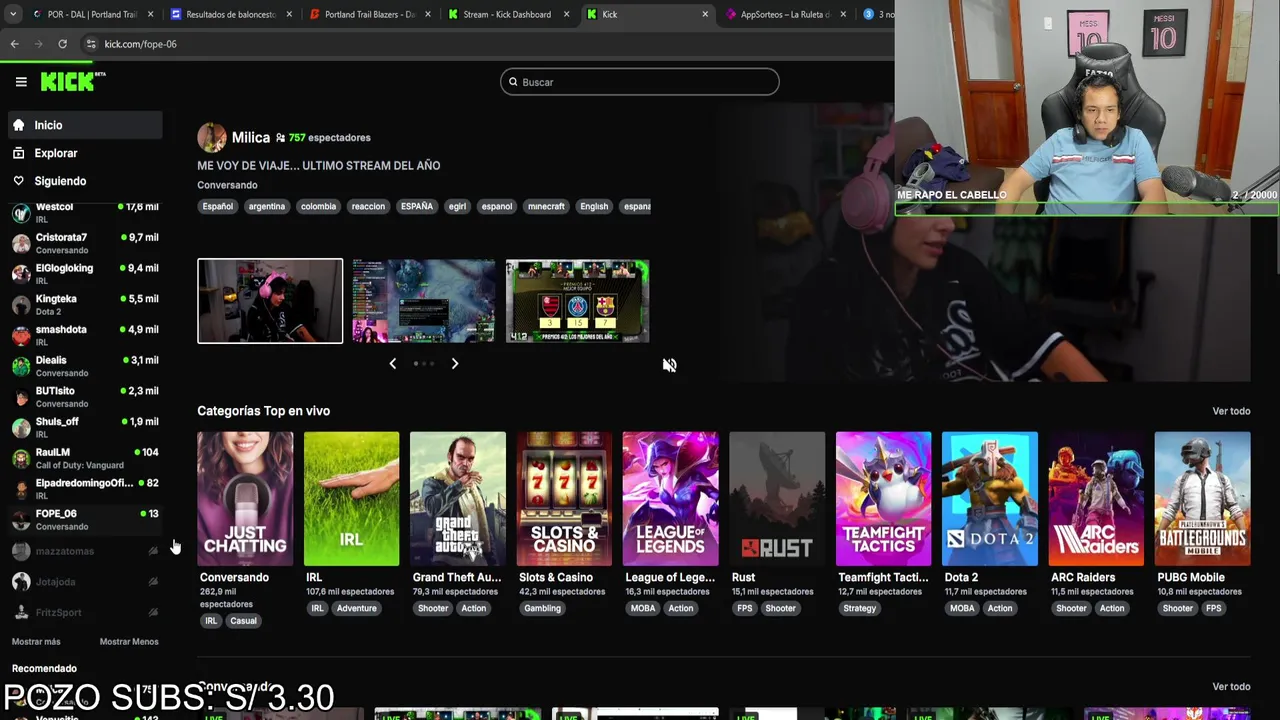
Task: Click Ver todo for Categorías Top
Action: coord(1231,411)
